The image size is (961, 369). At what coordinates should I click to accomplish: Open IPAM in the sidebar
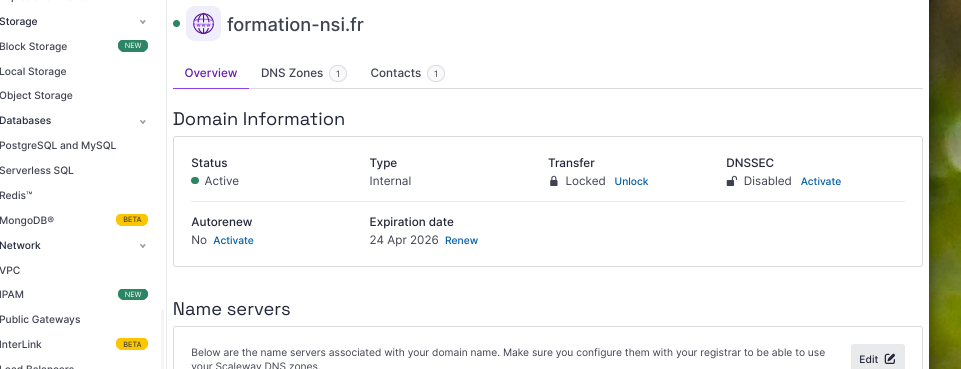coord(12,295)
